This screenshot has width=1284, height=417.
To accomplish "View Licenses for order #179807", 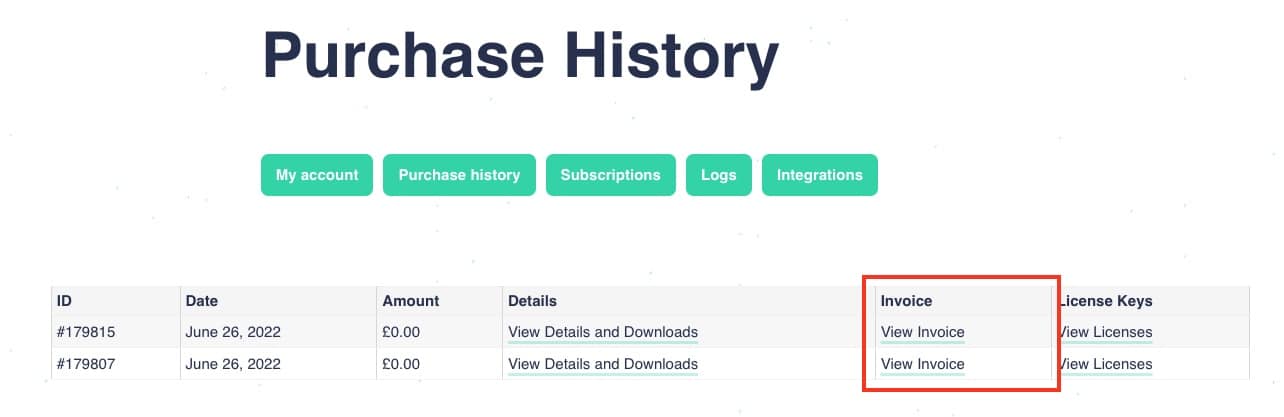I will point(1106,364).
